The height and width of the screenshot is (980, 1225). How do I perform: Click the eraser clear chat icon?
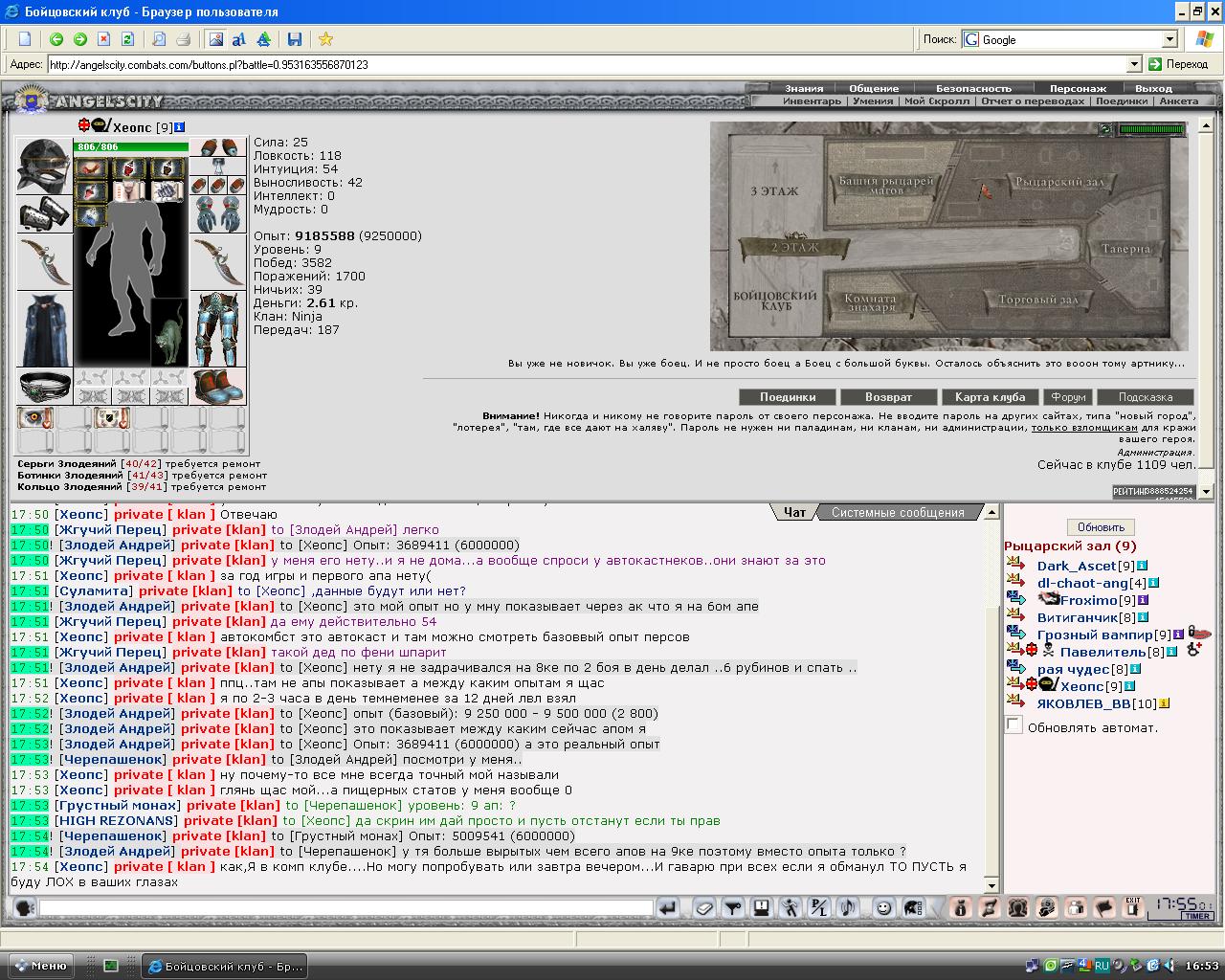704,907
